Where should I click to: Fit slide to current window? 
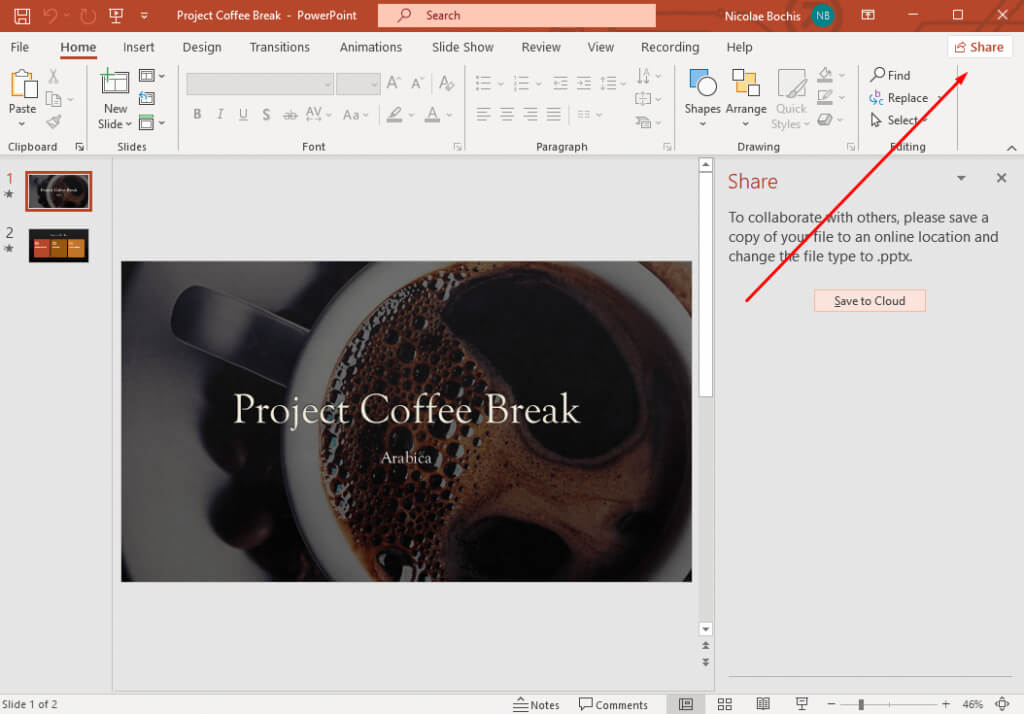[x=1002, y=704]
